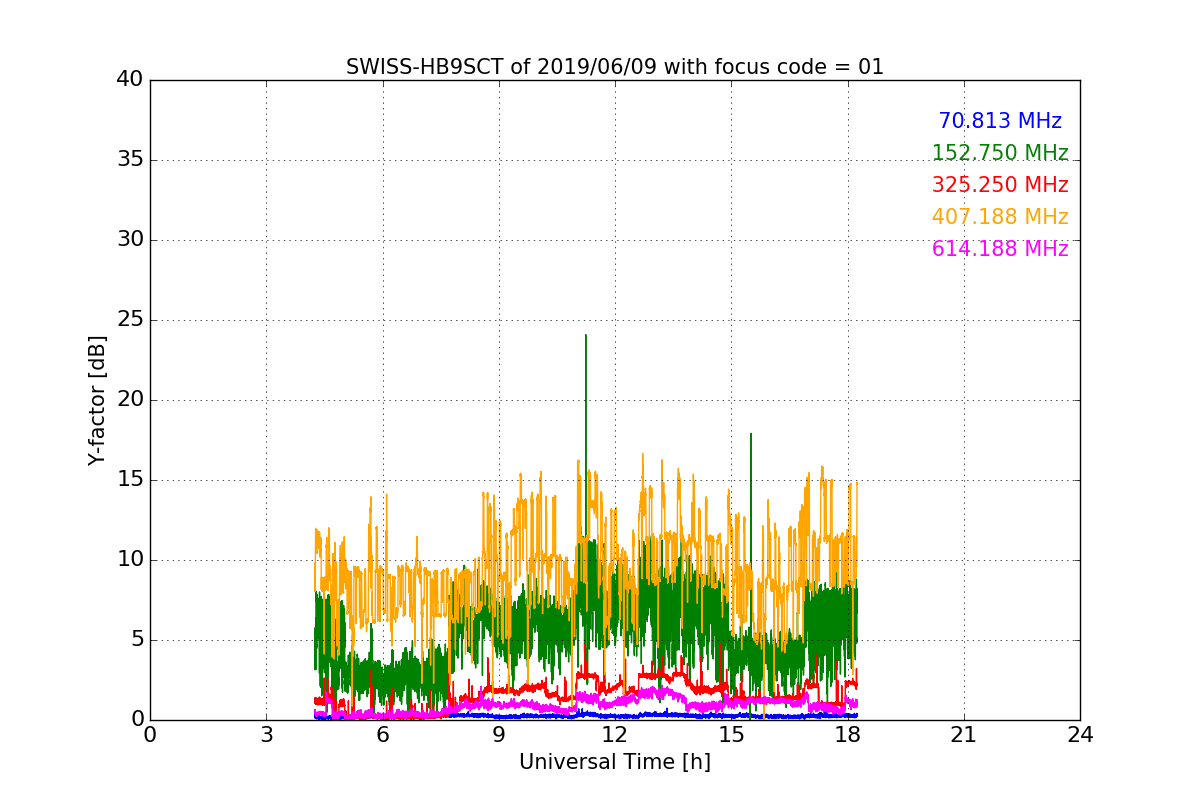This screenshot has width=1200, height=800.
Task: Click the x-axis tick label 6
Action: 382,735
